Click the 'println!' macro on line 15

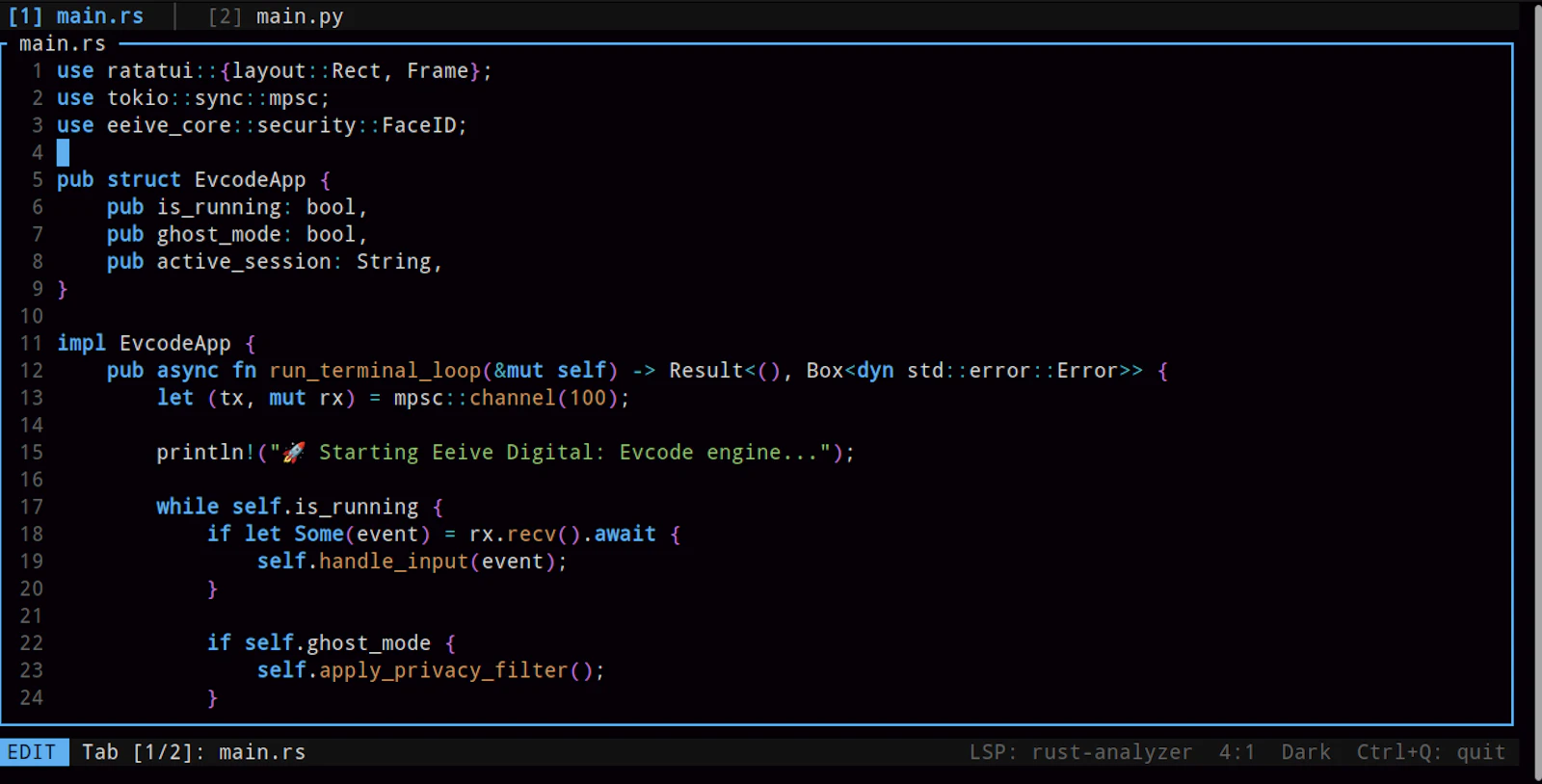[206, 453]
